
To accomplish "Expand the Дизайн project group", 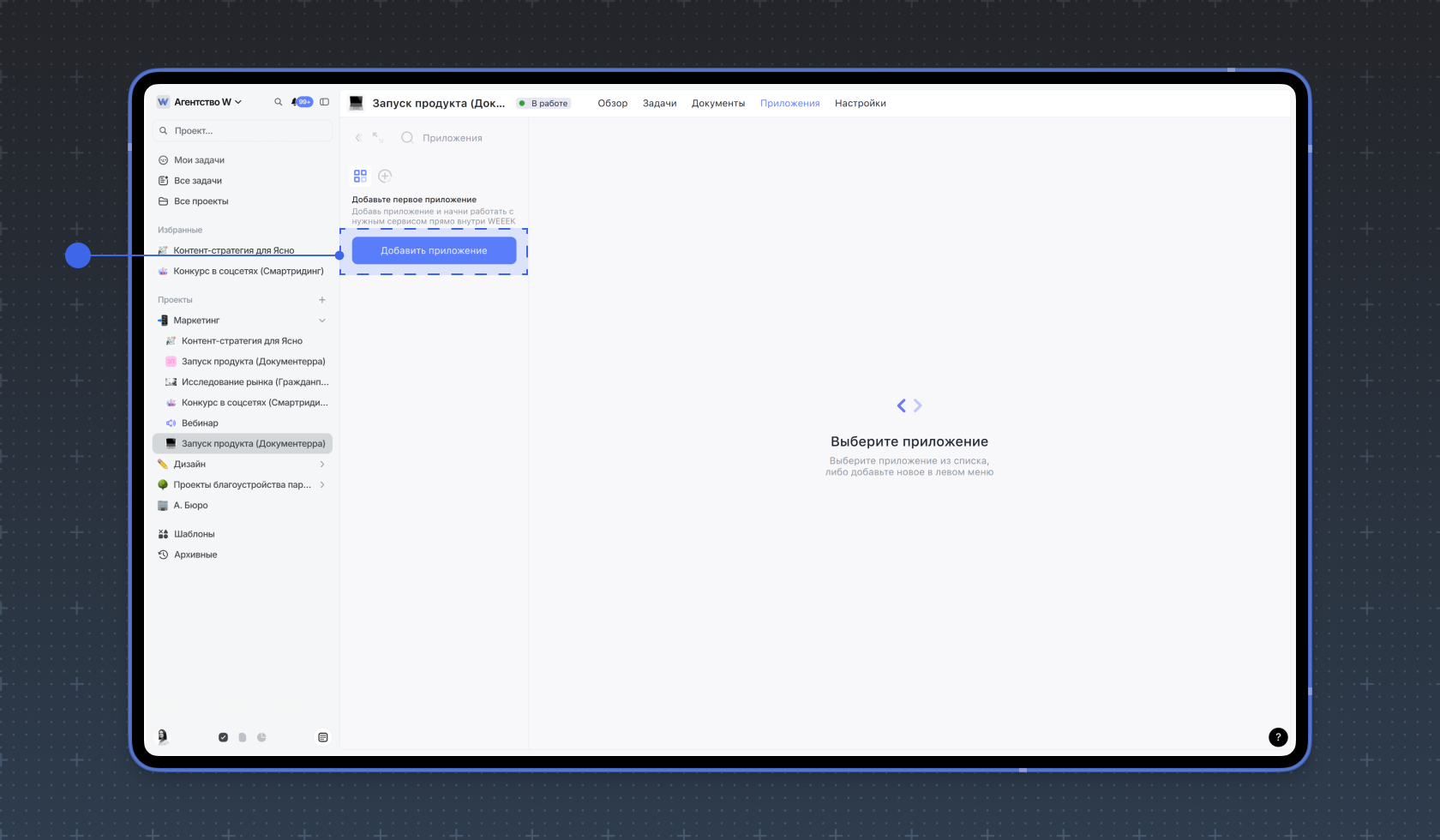I will tap(322, 465).
